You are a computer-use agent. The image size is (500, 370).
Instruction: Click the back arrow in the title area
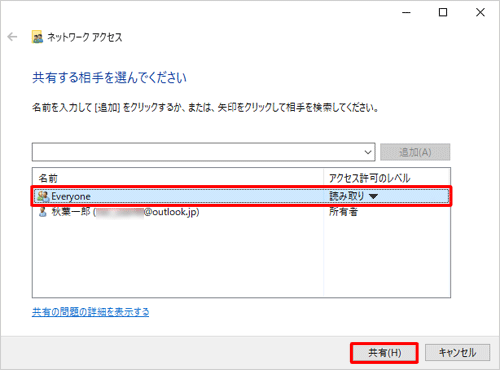click(x=12, y=37)
